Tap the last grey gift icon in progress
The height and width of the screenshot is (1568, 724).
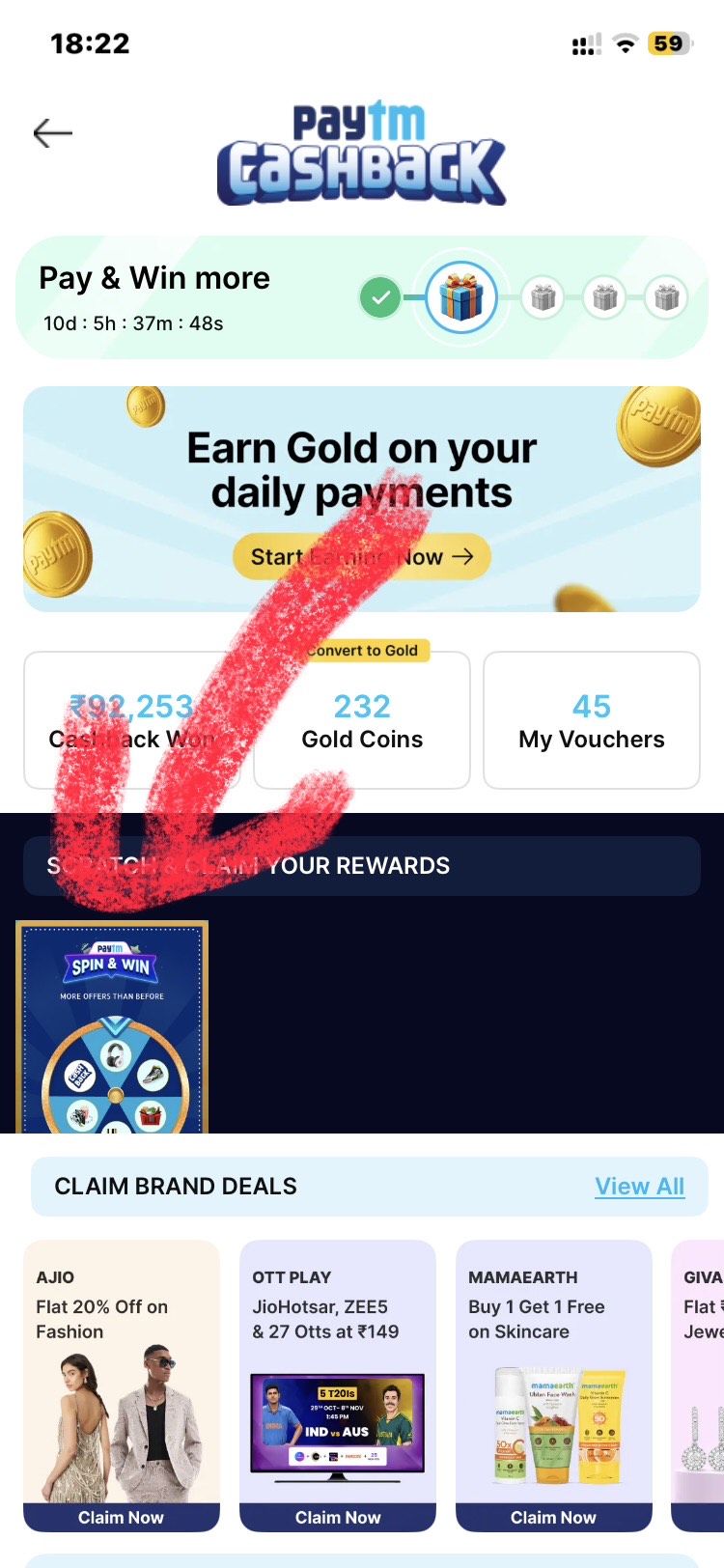667,297
